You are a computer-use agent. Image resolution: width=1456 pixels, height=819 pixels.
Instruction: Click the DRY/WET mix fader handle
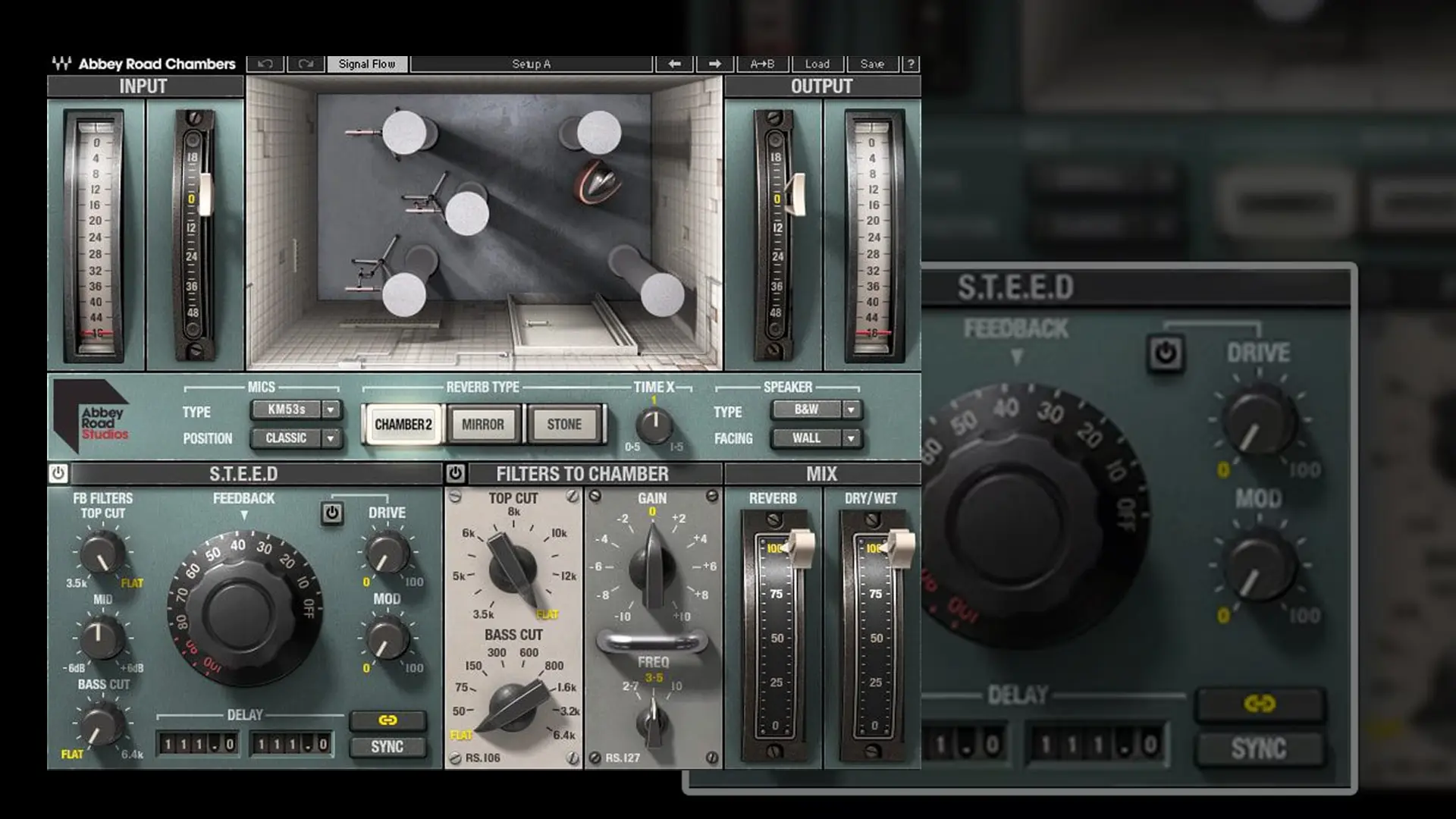click(x=899, y=548)
